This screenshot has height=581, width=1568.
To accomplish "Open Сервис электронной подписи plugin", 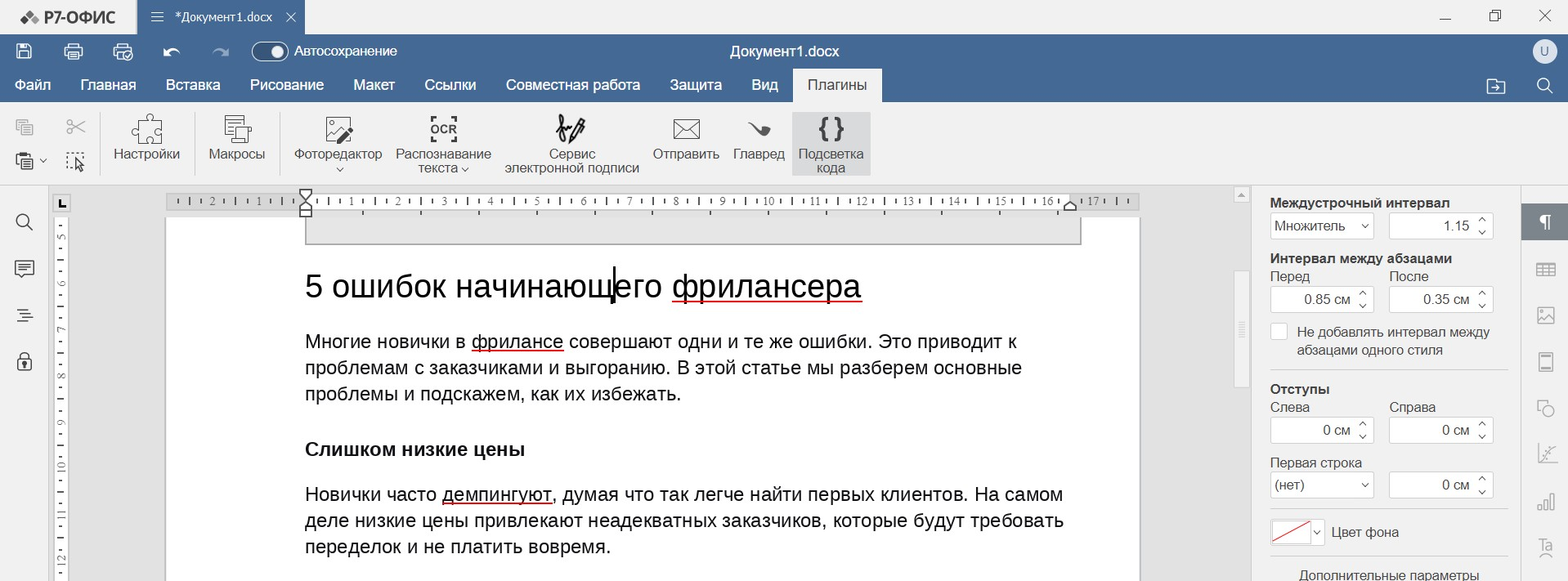I will (571, 144).
